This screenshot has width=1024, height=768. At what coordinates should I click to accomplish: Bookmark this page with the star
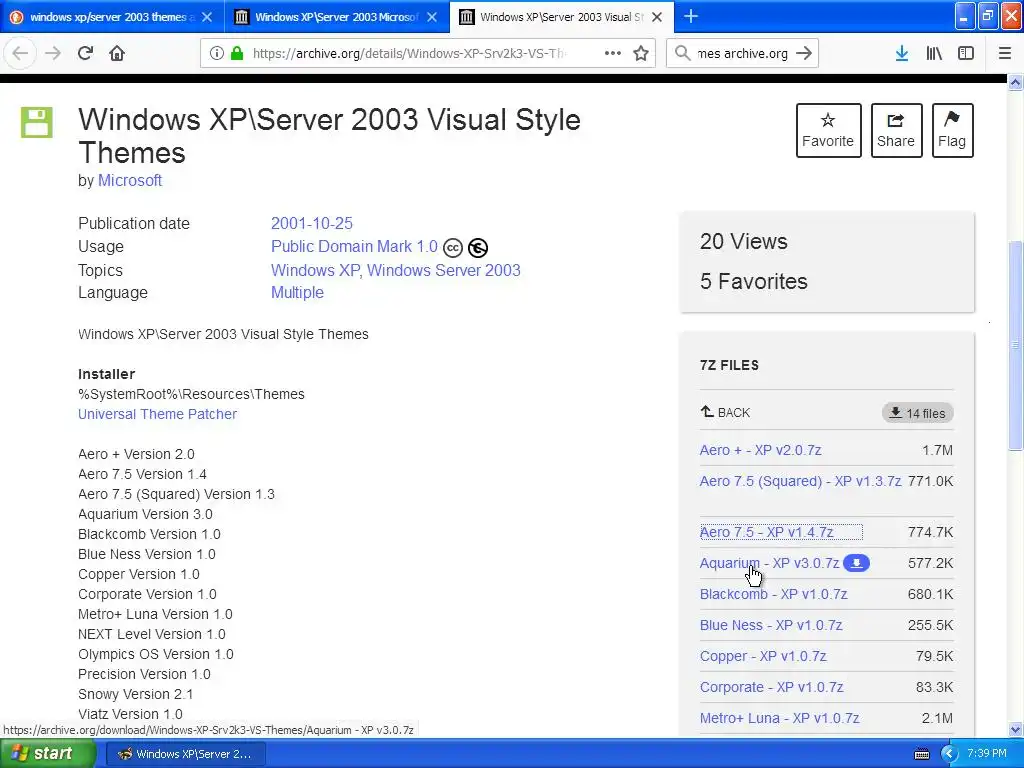pos(641,54)
